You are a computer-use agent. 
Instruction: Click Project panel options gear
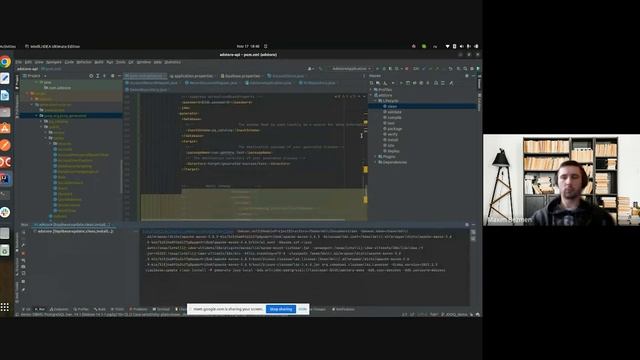[112, 76]
